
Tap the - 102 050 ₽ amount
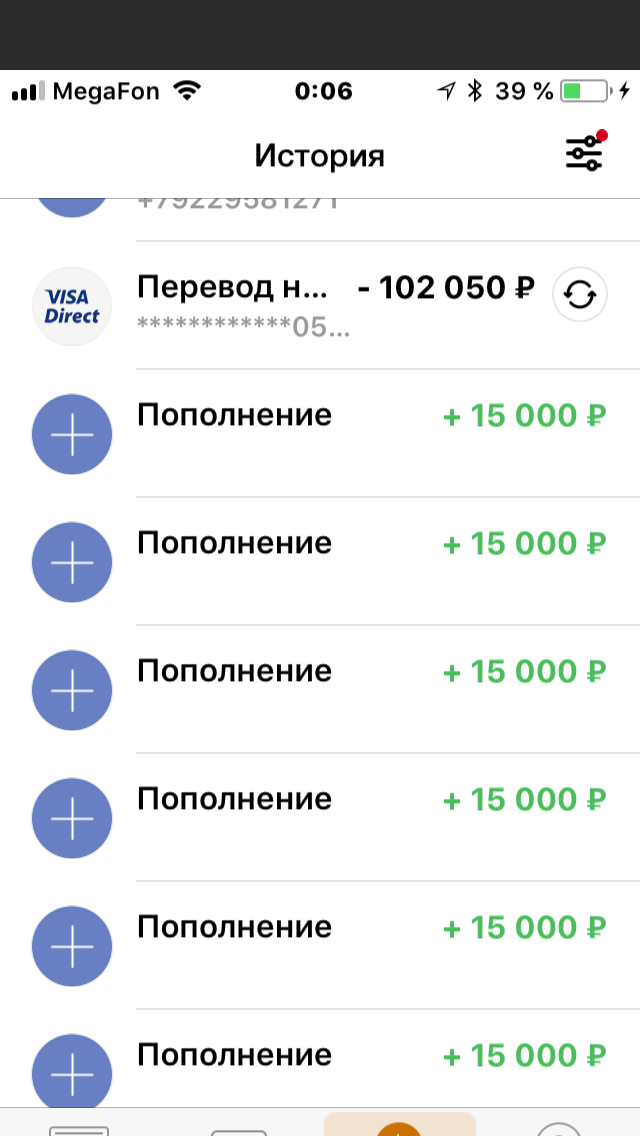(446, 288)
